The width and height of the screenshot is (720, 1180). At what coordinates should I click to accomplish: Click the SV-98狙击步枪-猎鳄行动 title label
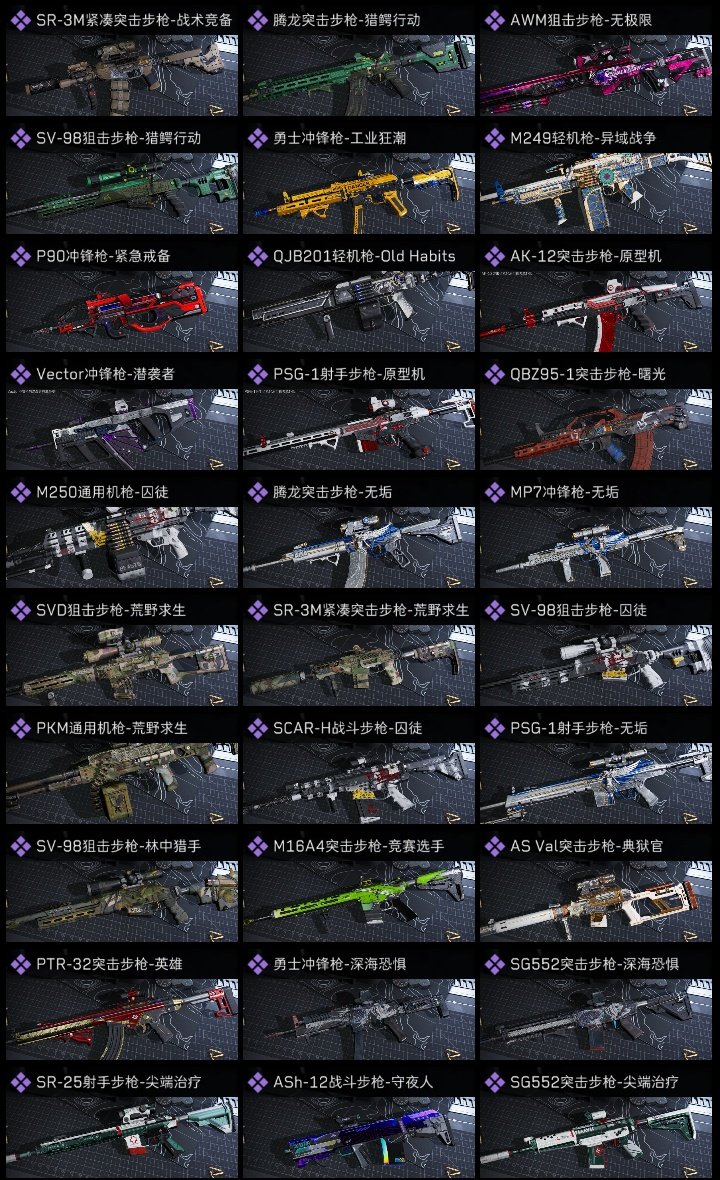click(x=118, y=138)
